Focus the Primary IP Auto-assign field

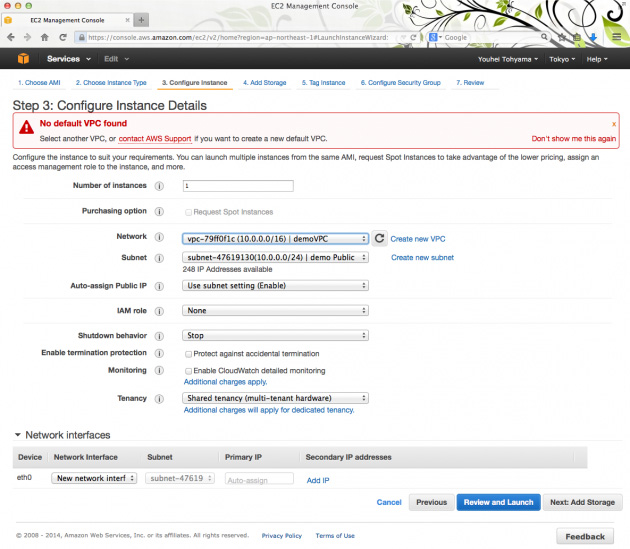(x=259, y=479)
